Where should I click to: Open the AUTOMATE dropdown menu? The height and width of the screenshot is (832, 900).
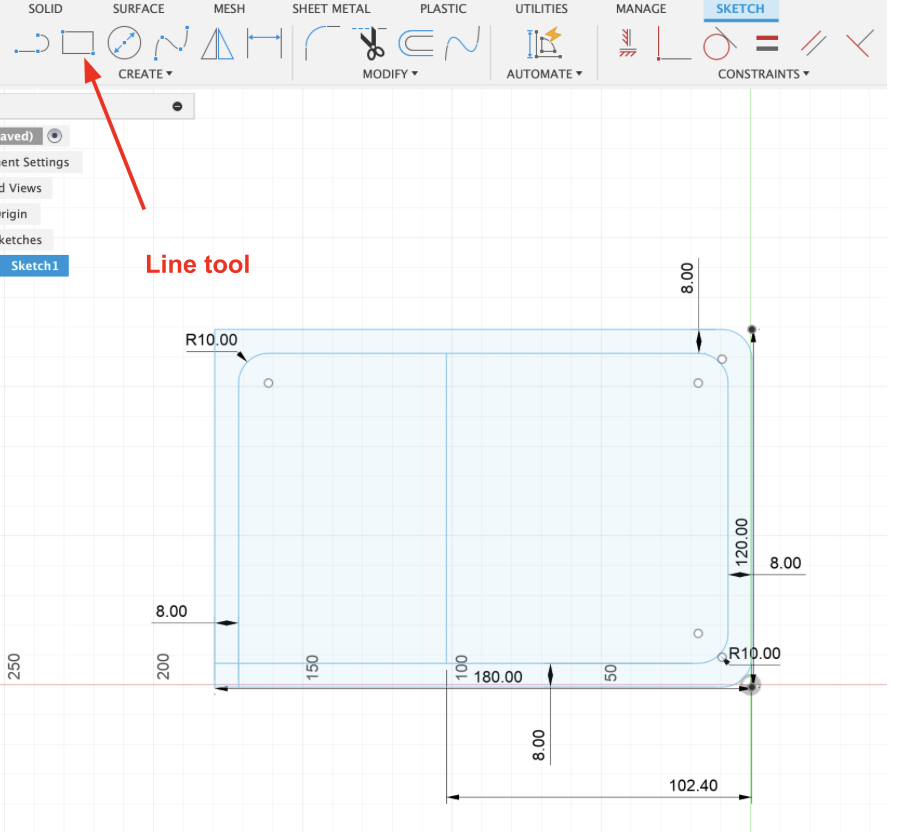[x=544, y=74]
